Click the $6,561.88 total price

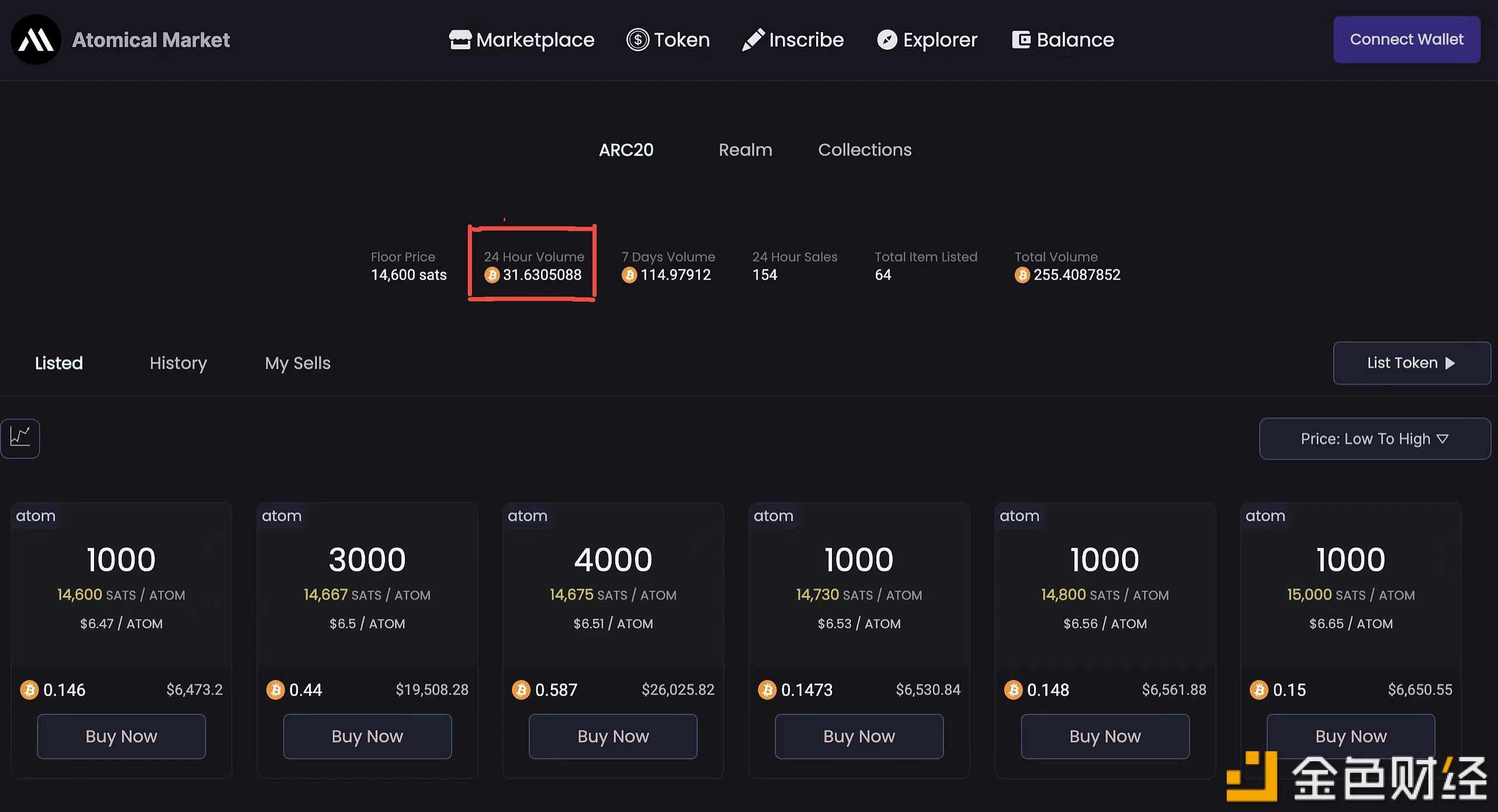click(x=1174, y=690)
